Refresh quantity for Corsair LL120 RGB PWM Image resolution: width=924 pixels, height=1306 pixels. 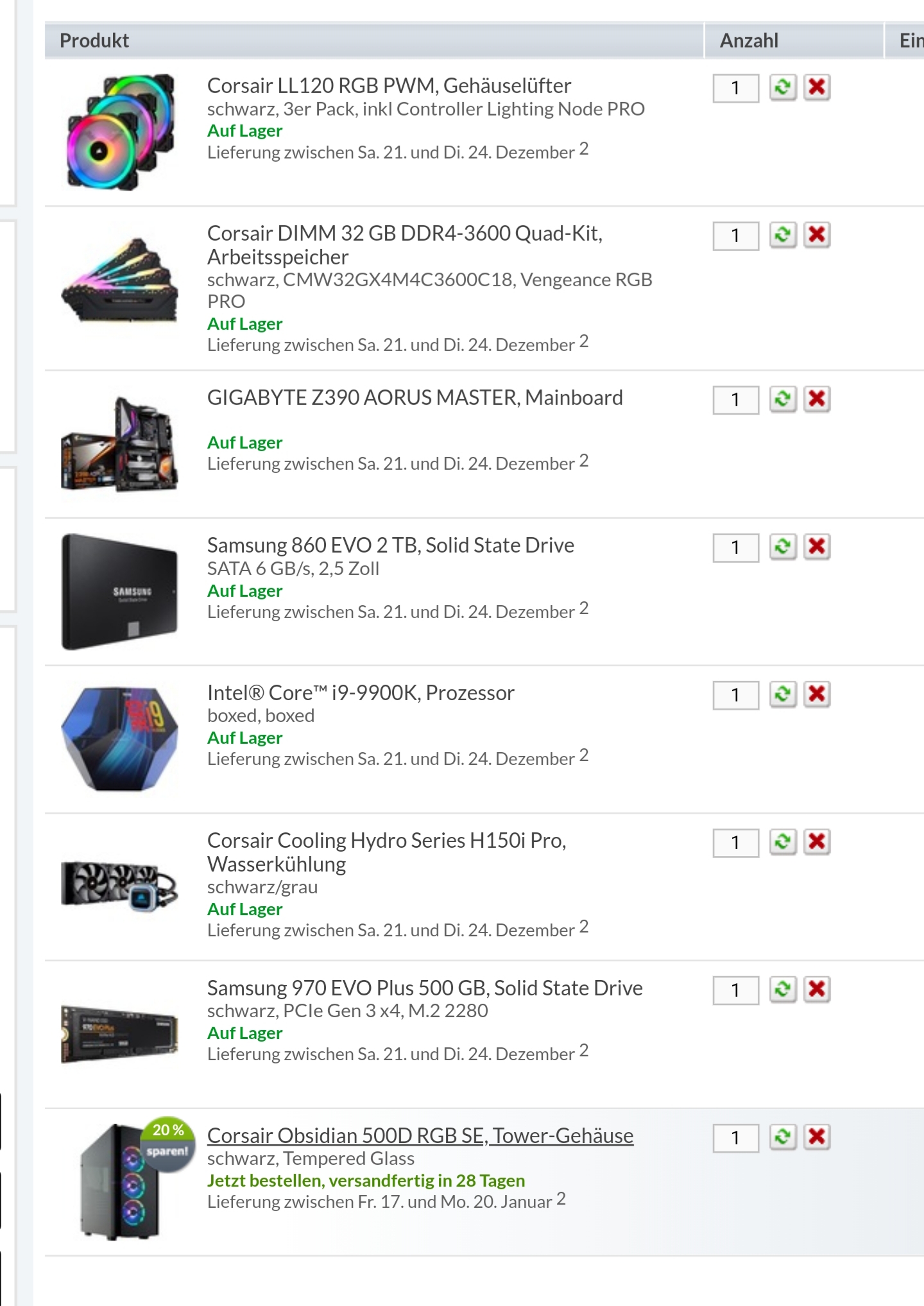tap(783, 87)
